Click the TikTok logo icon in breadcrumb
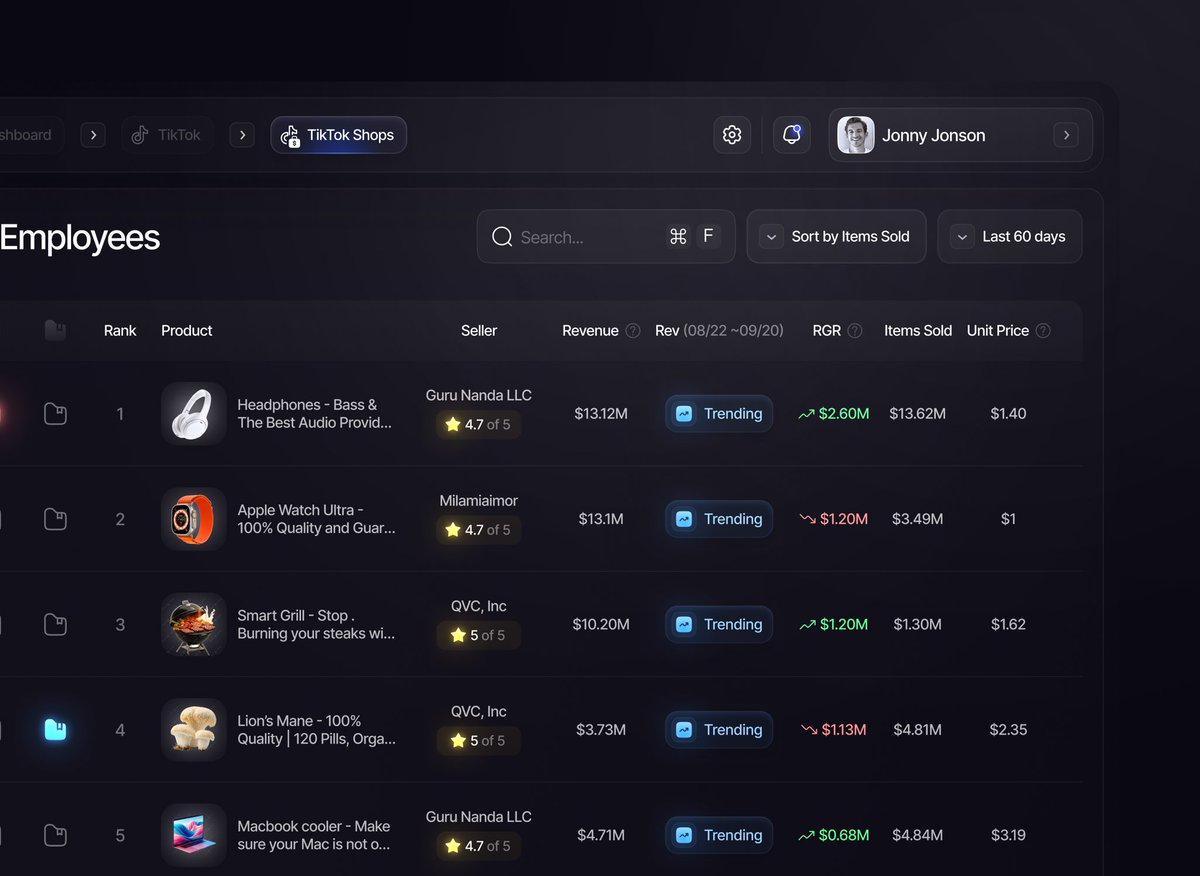The image size is (1200, 876). (x=140, y=135)
